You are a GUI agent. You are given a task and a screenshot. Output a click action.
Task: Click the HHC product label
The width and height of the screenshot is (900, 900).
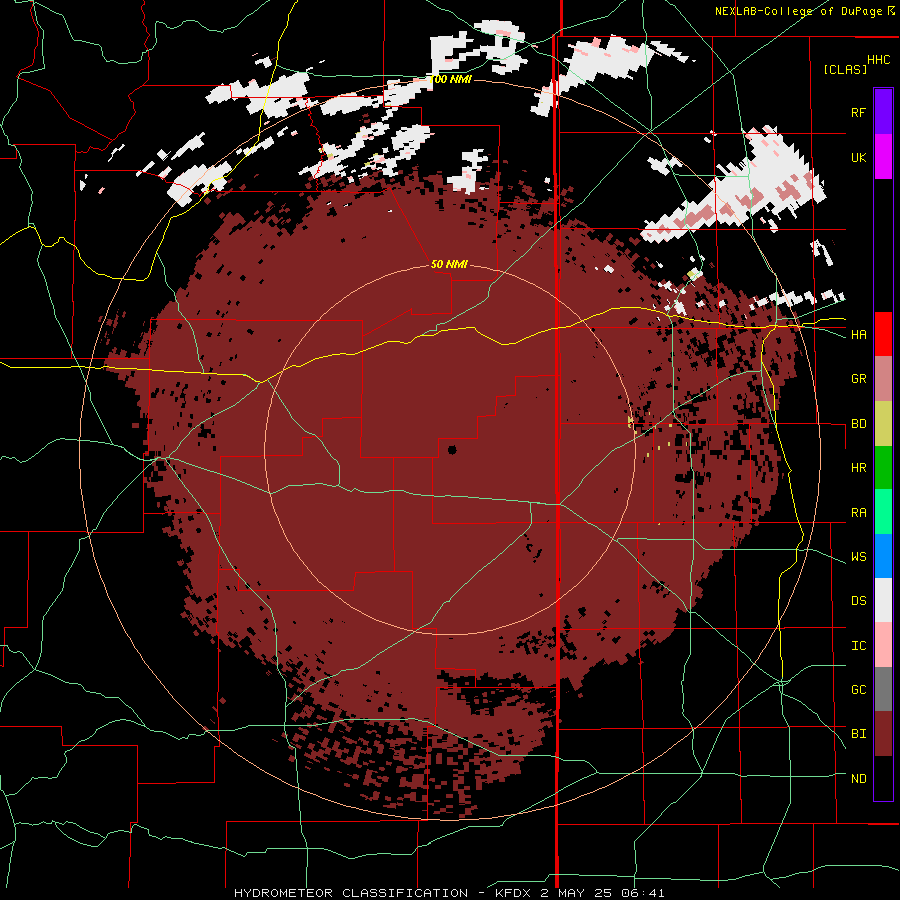878,60
